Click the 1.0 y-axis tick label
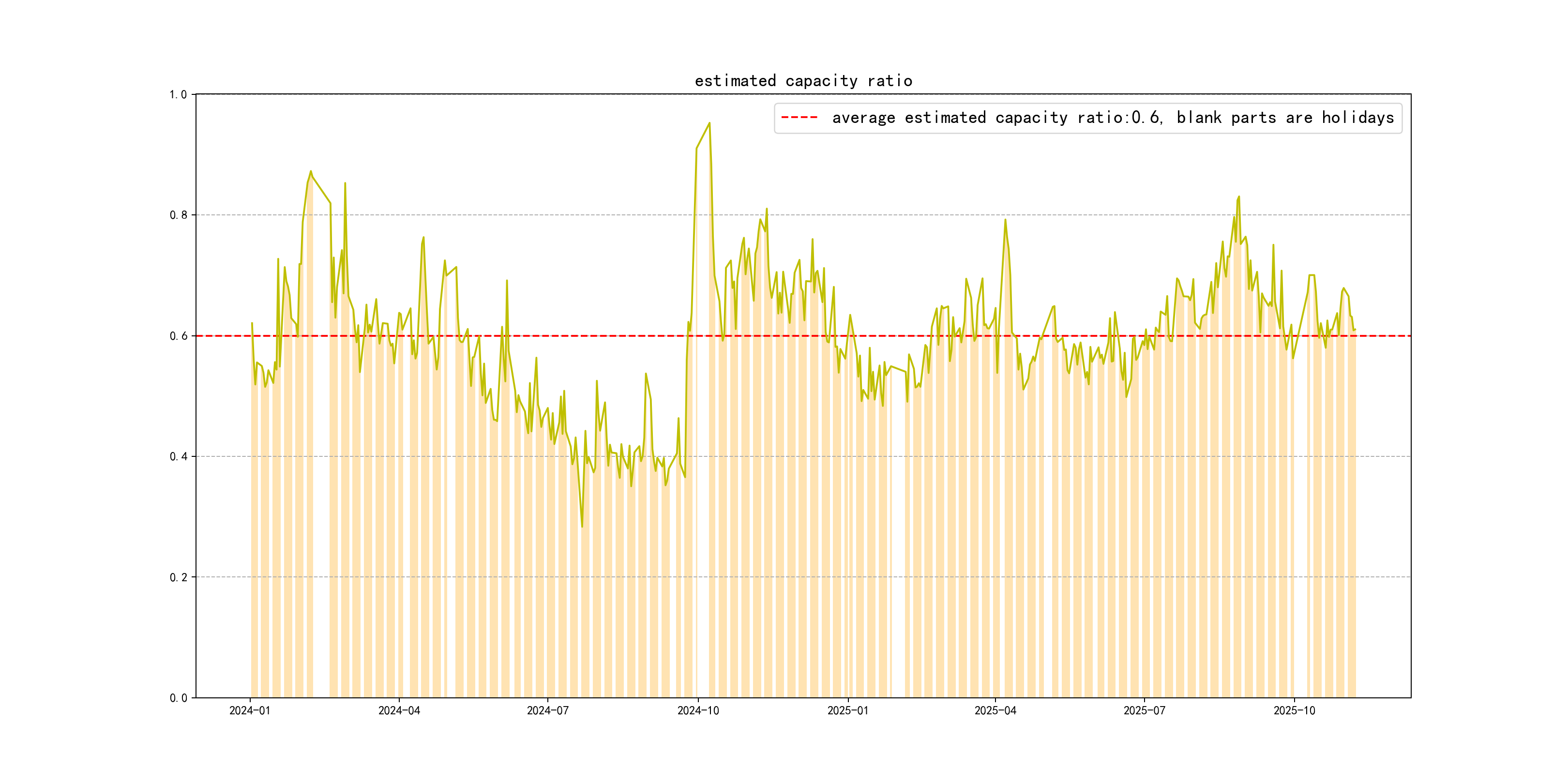1568x784 pixels. click(x=178, y=94)
